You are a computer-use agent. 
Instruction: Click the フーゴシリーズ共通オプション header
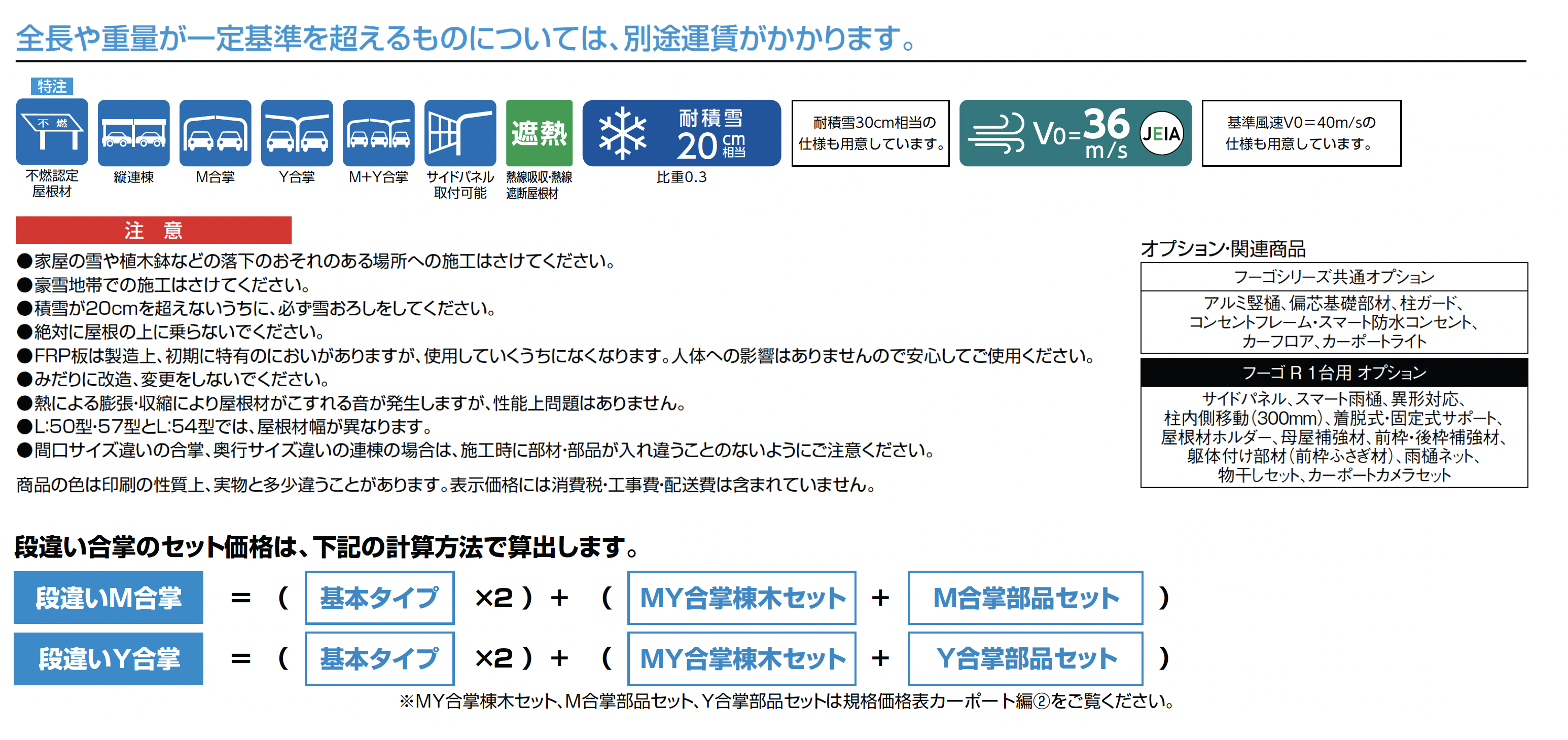pyautogui.click(x=1333, y=277)
